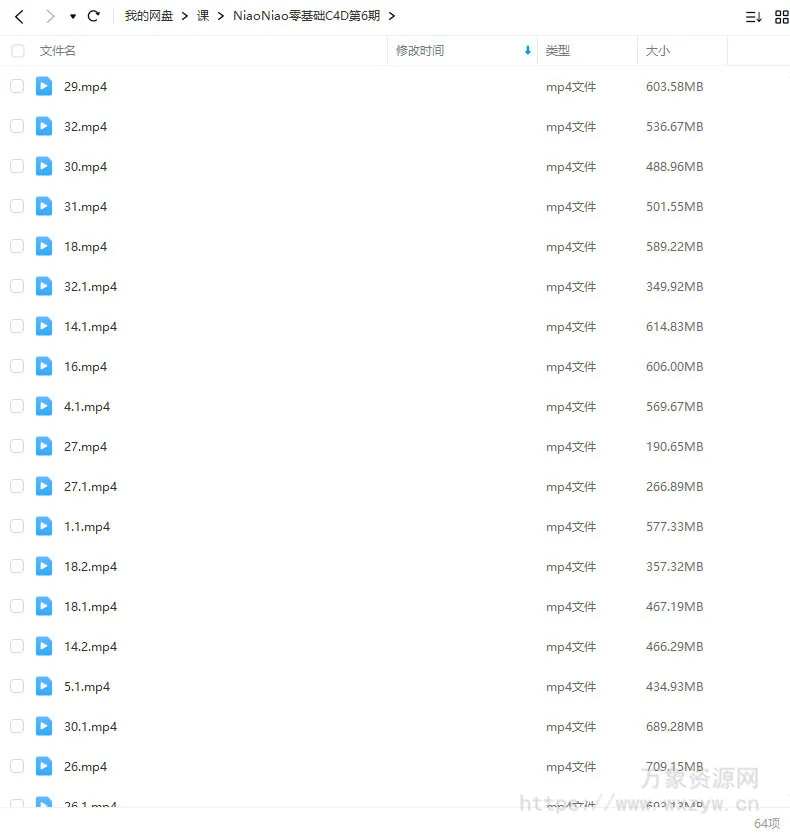
Task: Click the video icon for 29.mp4
Action: pos(44,86)
